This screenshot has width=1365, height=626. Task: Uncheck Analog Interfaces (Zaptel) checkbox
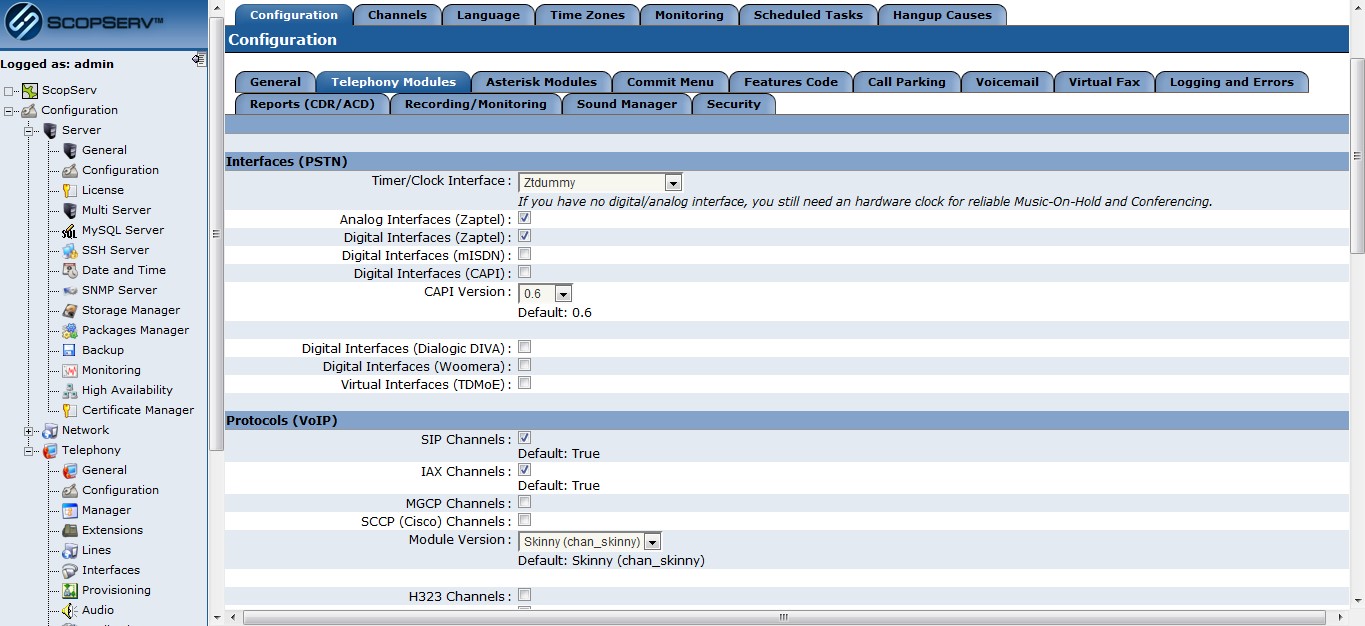pyautogui.click(x=524, y=218)
